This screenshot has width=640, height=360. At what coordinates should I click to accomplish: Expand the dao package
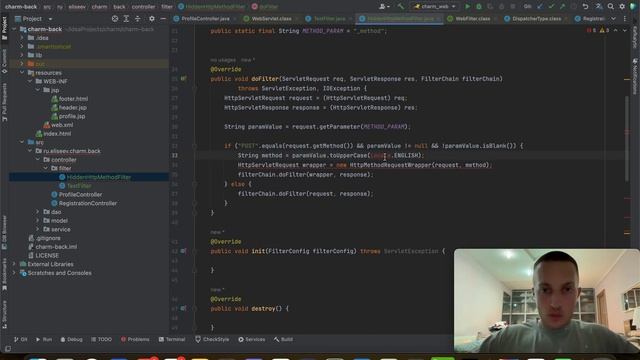click(38, 212)
